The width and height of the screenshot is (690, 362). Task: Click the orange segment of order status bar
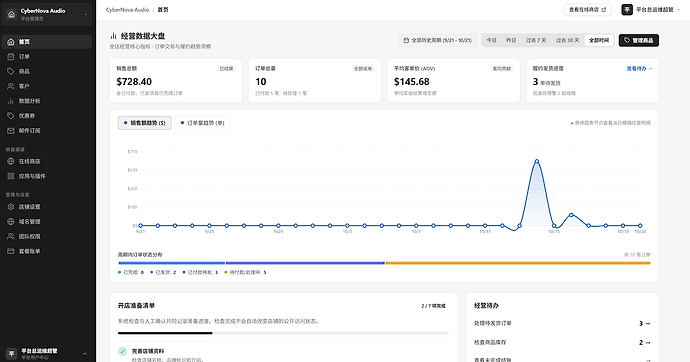point(518,263)
